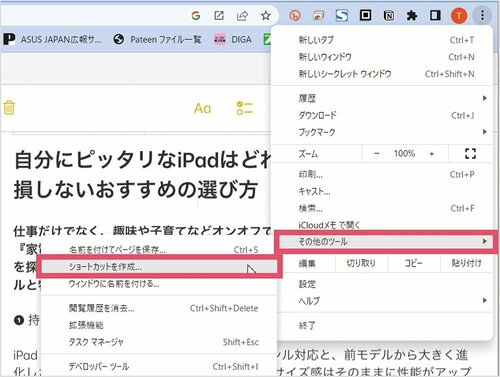Click the blue S extension icon

[341, 15]
